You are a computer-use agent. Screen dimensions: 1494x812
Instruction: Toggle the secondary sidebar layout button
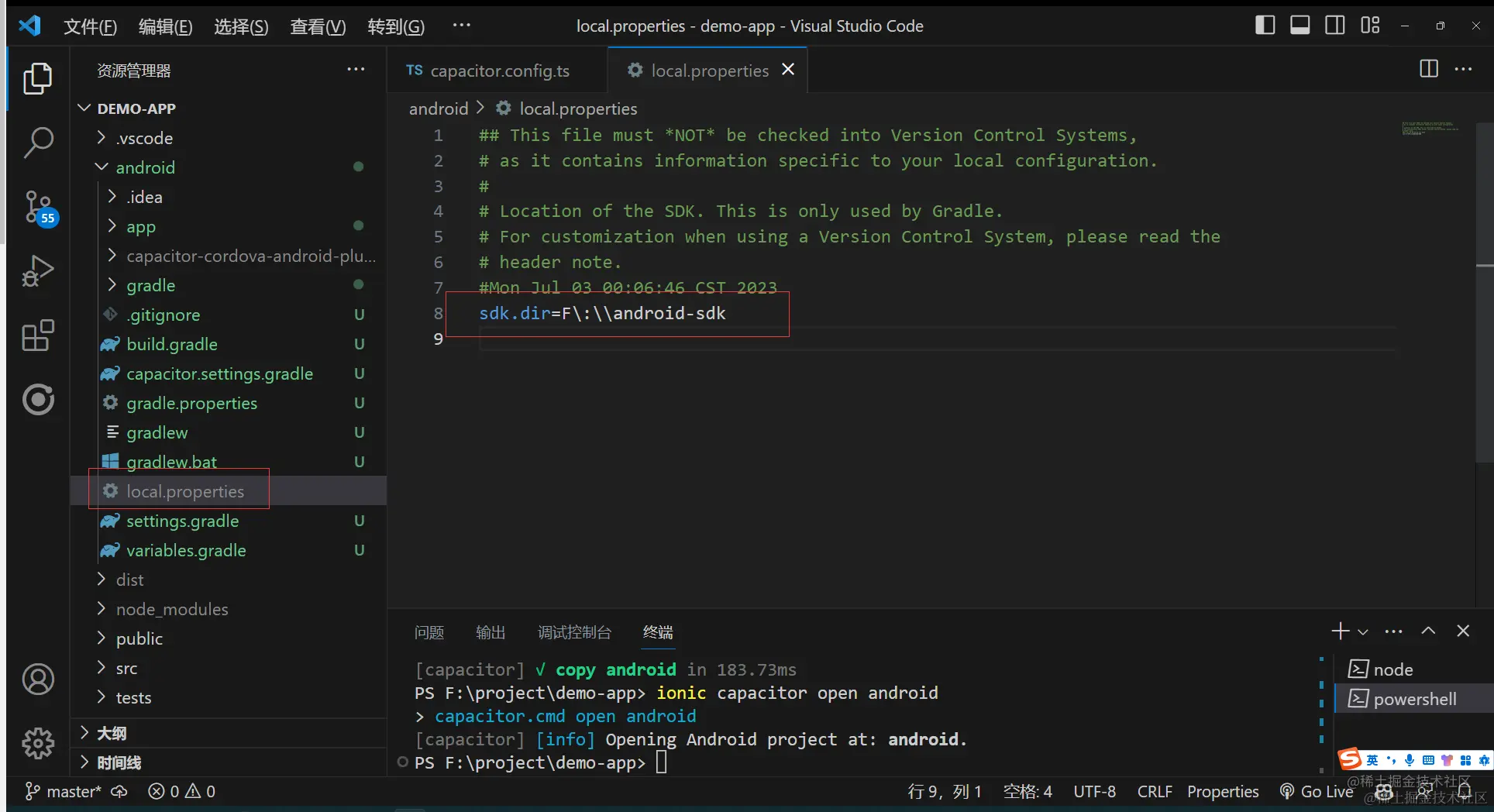pyautogui.click(x=1334, y=26)
